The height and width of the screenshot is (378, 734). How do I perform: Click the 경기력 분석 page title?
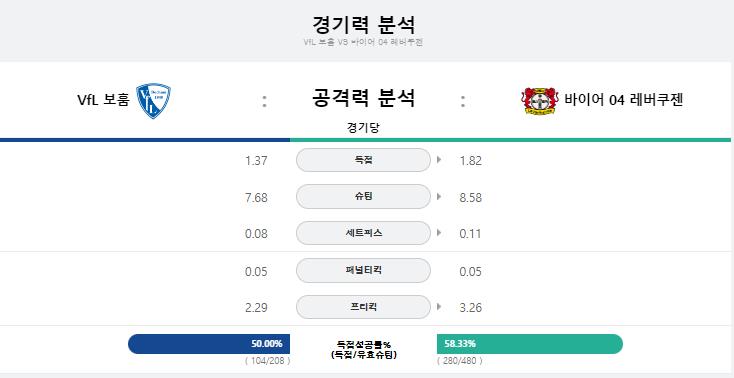point(363,24)
